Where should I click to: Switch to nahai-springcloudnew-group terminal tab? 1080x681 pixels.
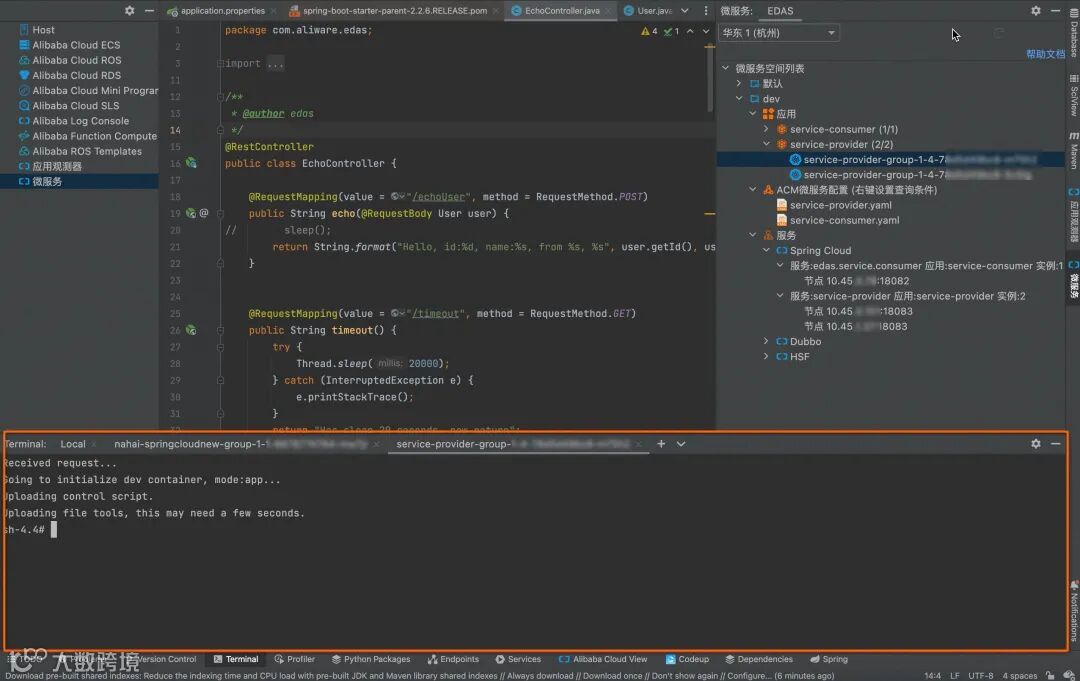point(241,444)
